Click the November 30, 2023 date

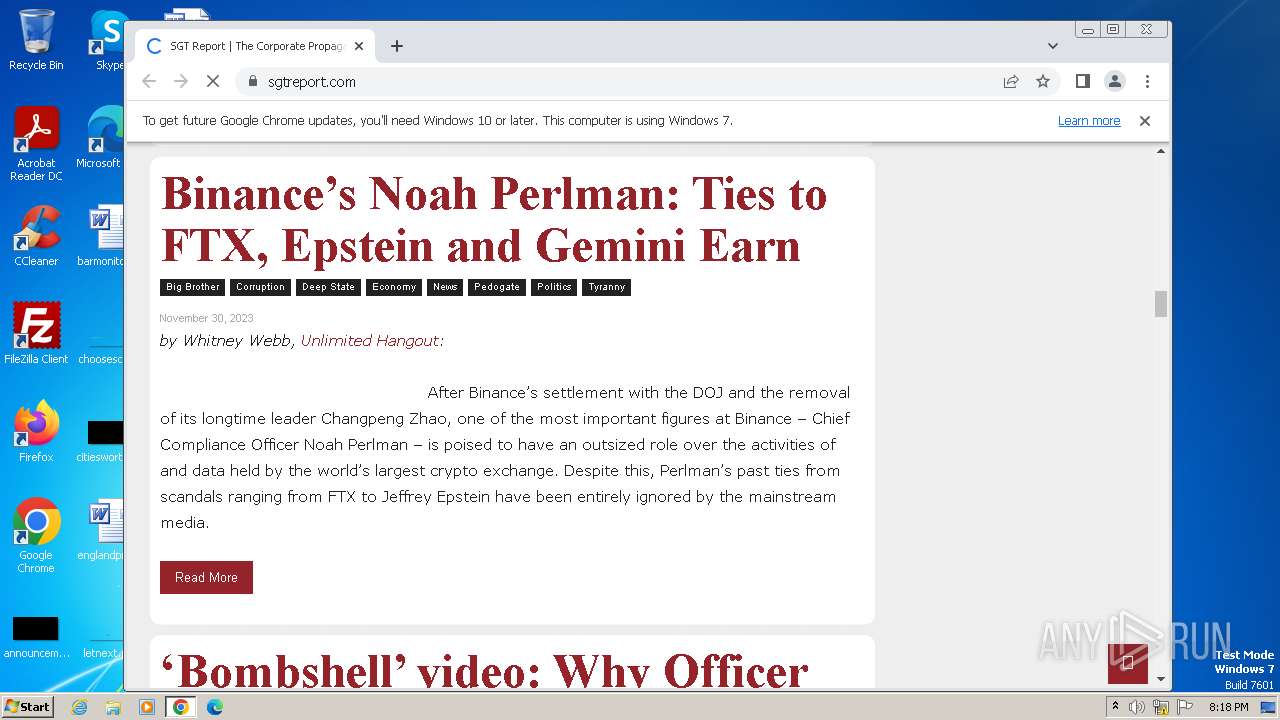206,319
